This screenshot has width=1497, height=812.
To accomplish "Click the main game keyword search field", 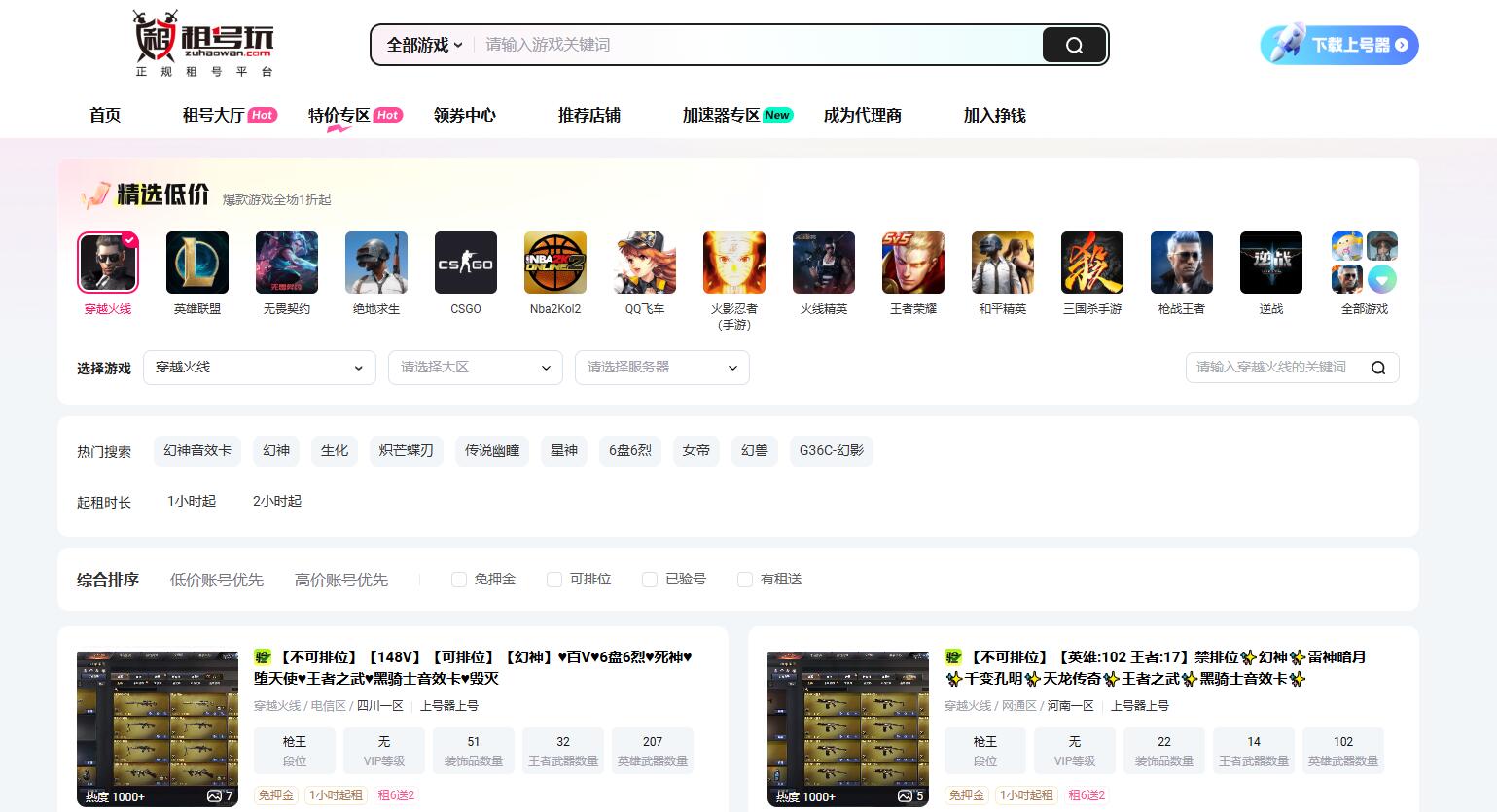I will tap(758, 45).
